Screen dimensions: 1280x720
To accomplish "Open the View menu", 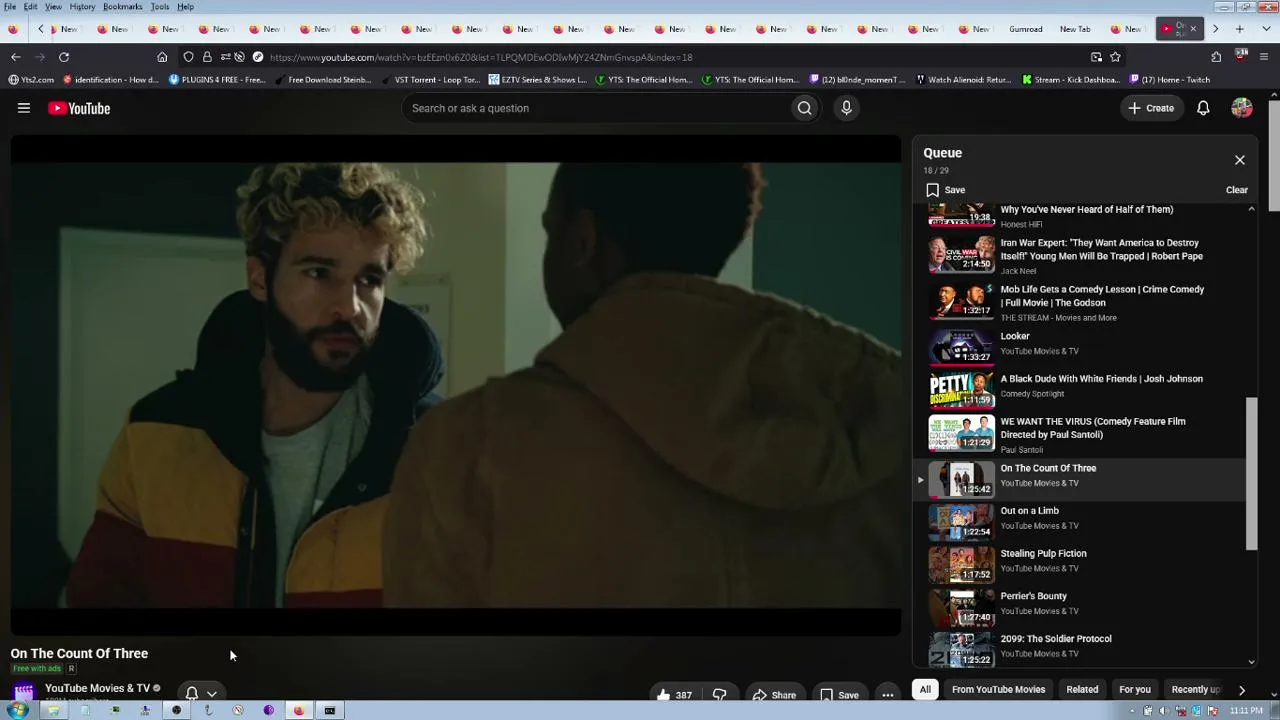I will coord(53,7).
